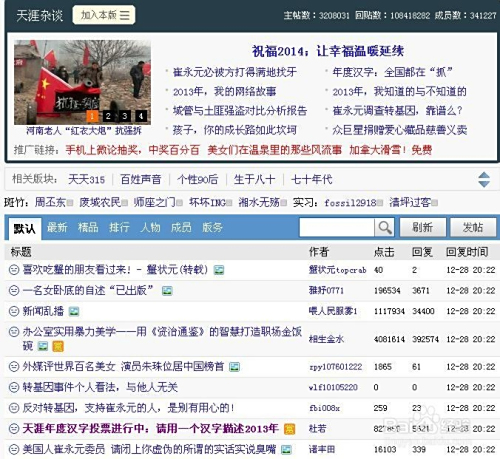
Task: Go to related board 百姓声音
Action: (x=141, y=180)
